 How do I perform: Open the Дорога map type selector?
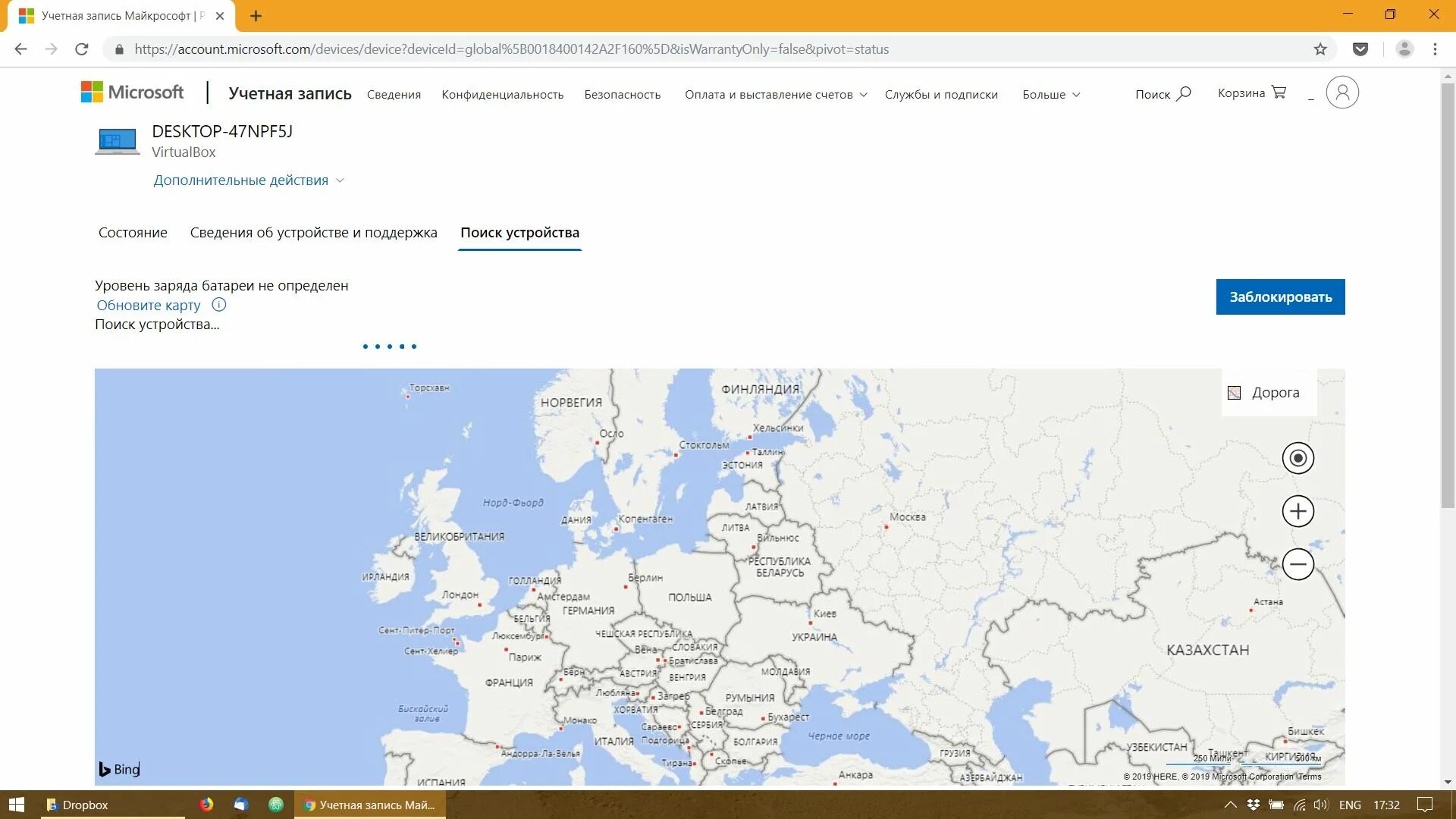[x=1269, y=392]
